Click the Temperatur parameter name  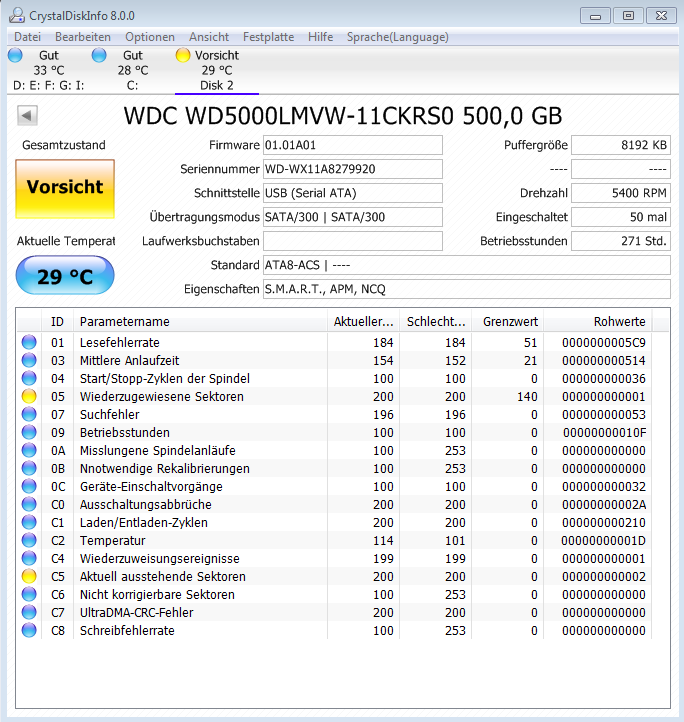[x=112, y=541]
